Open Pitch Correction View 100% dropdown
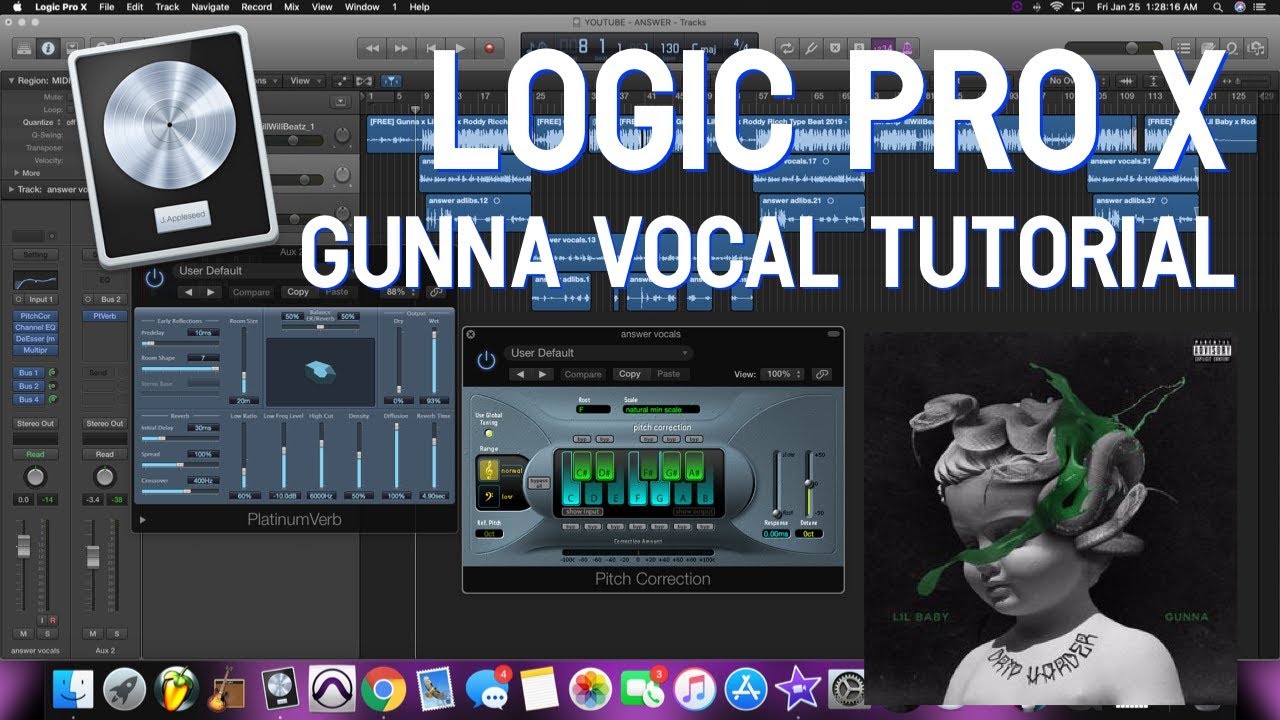This screenshot has height=720, width=1280. click(781, 374)
